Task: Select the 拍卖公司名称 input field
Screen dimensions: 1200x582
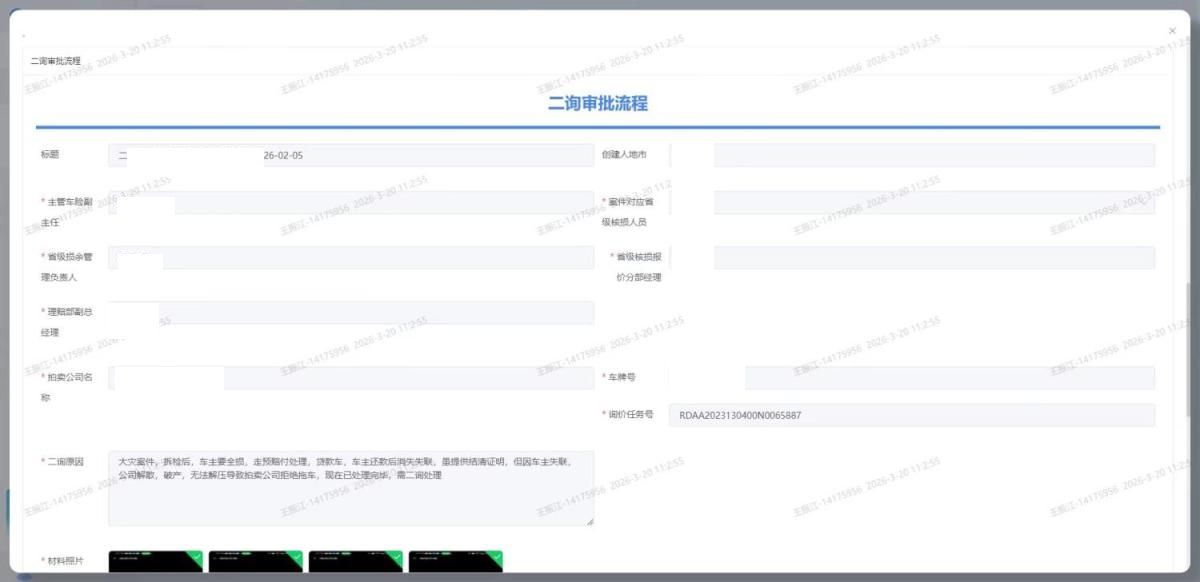Action: (350, 378)
